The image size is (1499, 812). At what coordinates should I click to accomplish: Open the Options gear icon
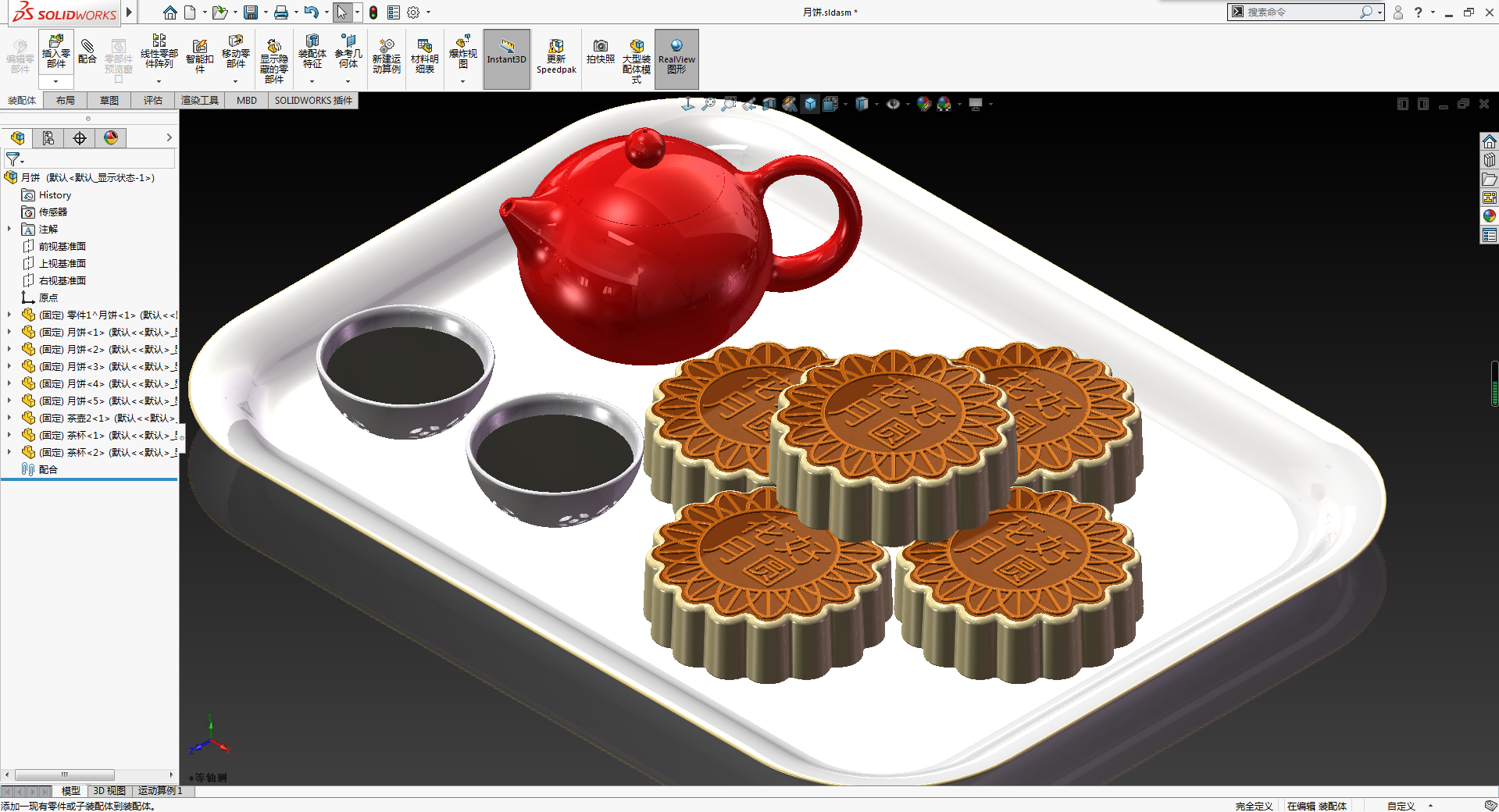tap(413, 12)
